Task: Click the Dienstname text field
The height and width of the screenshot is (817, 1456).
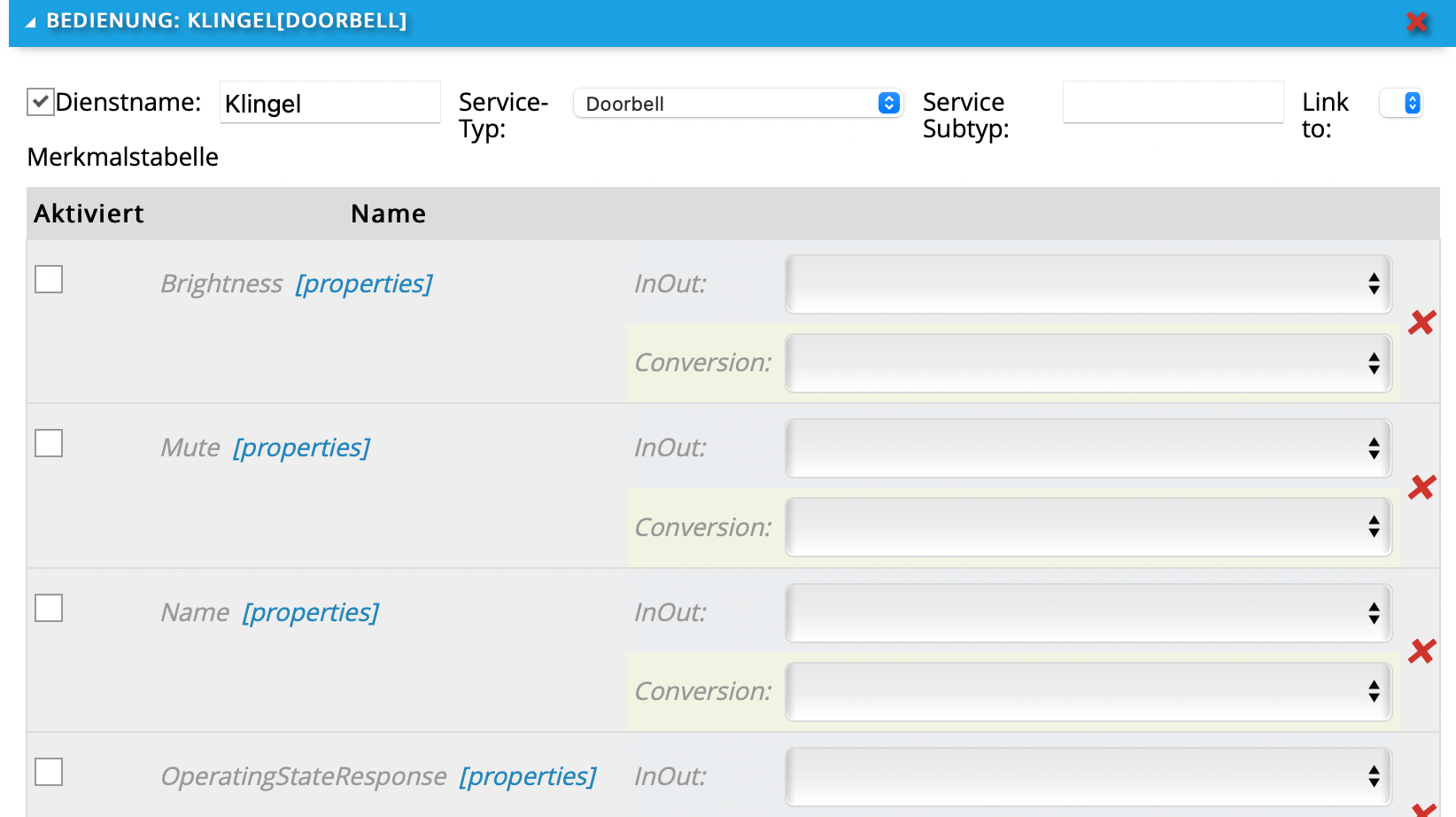Action: [329, 103]
